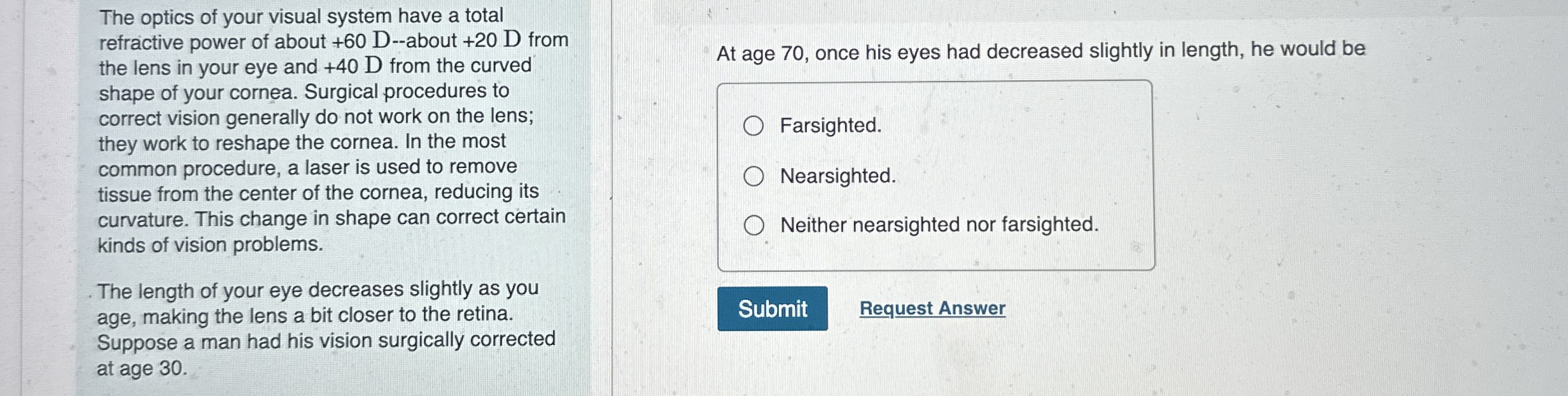Choose Neither nearsighted nor farsighted
The width and height of the screenshot is (1568, 396).
tap(755, 224)
